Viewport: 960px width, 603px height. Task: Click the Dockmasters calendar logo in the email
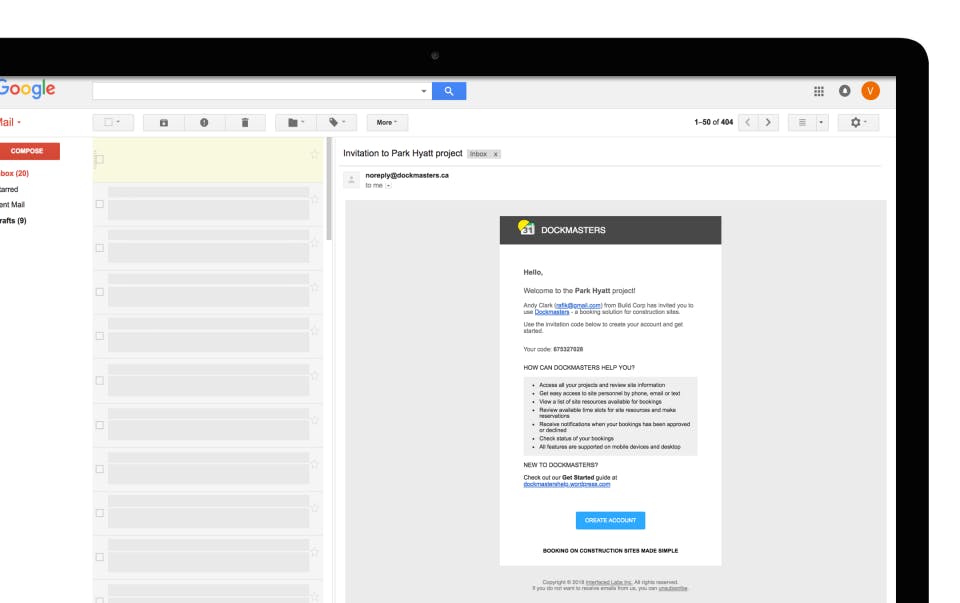pyautogui.click(x=526, y=228)
